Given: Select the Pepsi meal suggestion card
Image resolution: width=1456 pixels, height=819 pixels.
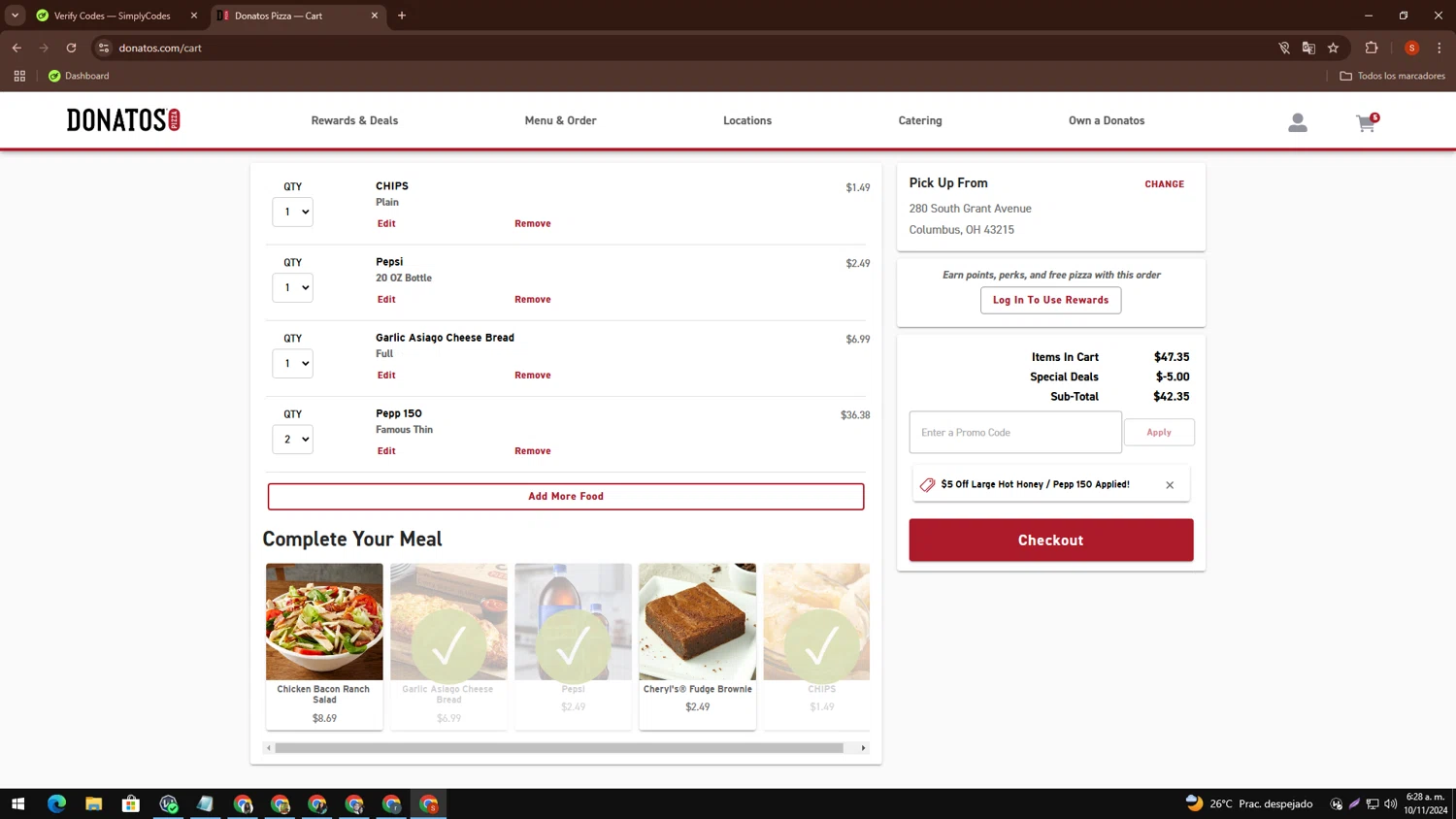Looking at the screenshot, I should point(573,645).
